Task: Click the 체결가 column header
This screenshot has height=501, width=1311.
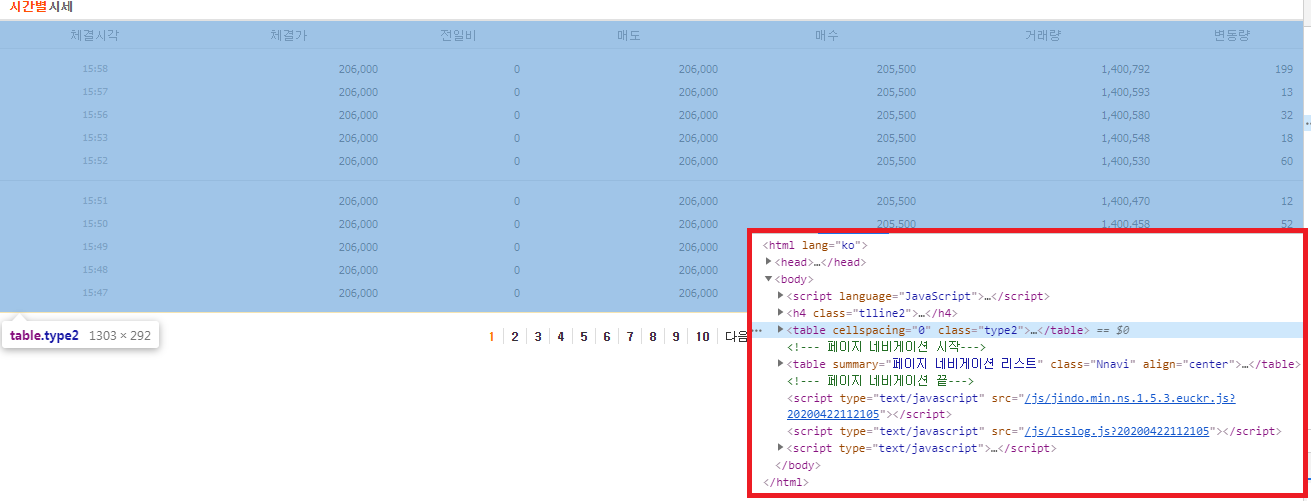Action: point(289,35)
